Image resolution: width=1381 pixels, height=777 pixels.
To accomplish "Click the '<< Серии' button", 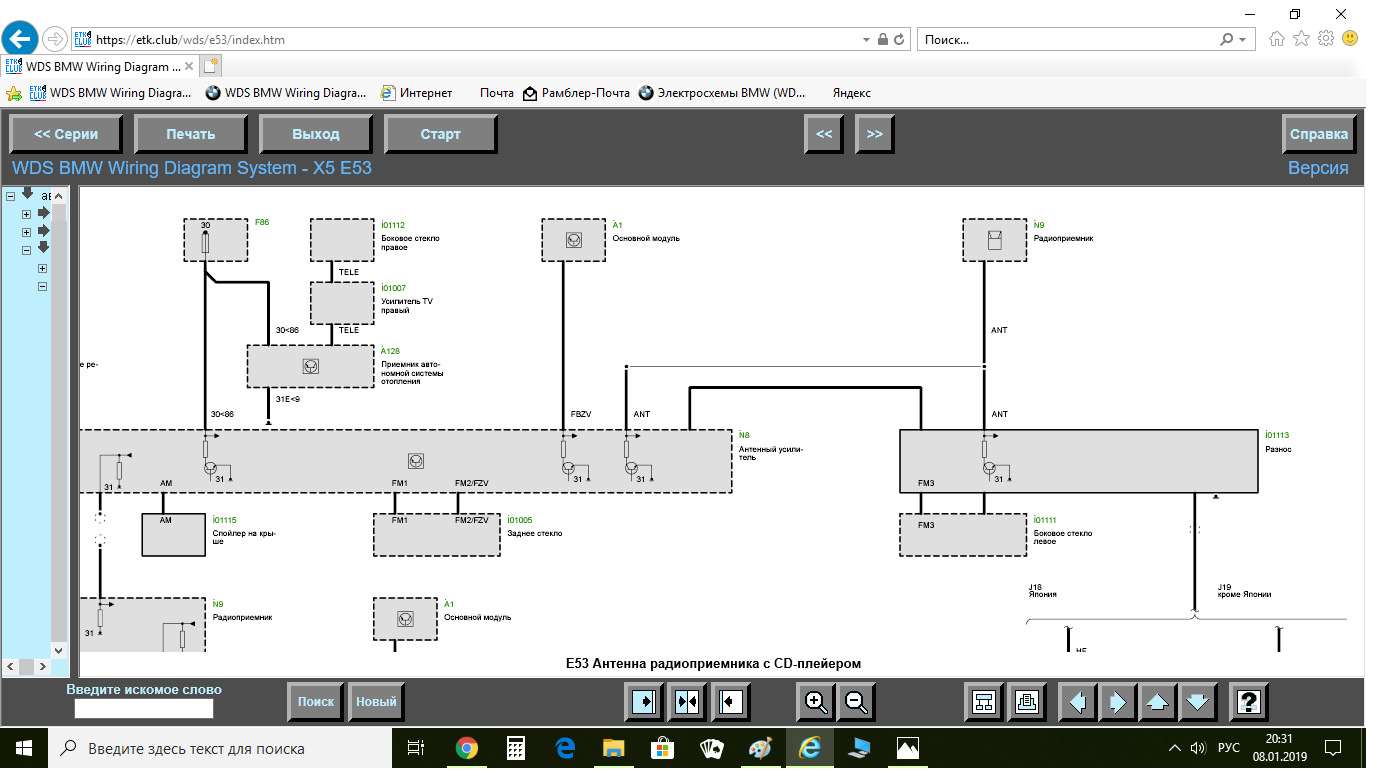I will tap(66, 134).
